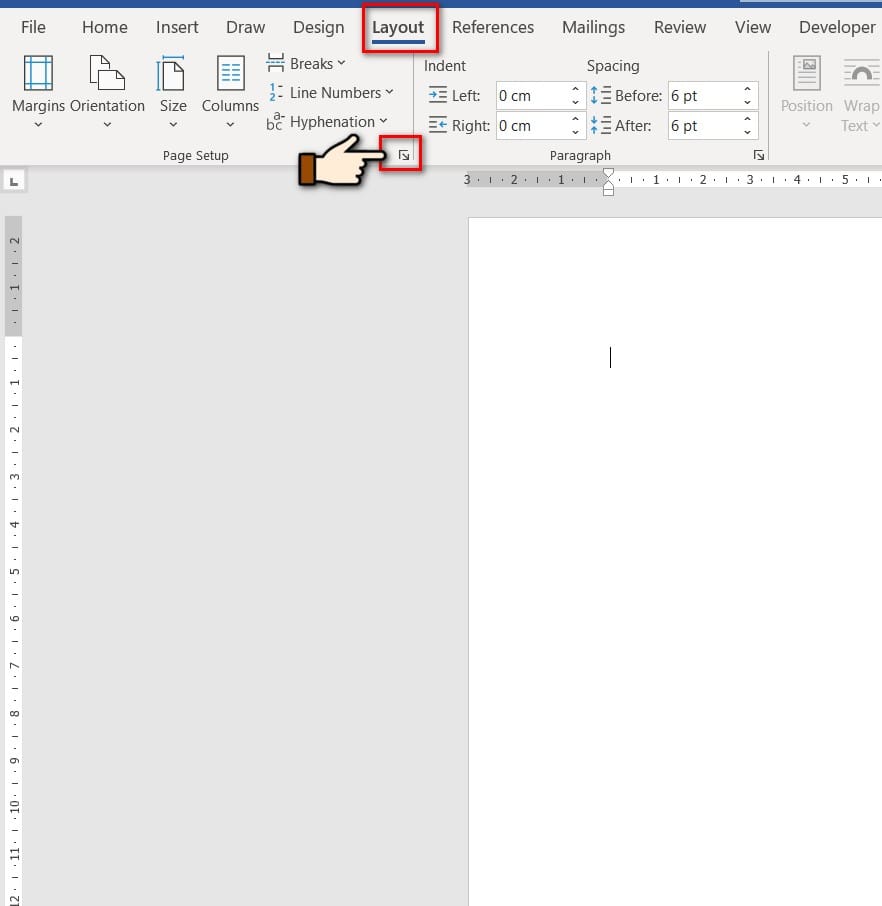Open the File tab
Screen dimensions: 882x906
(x=33, y=27)
